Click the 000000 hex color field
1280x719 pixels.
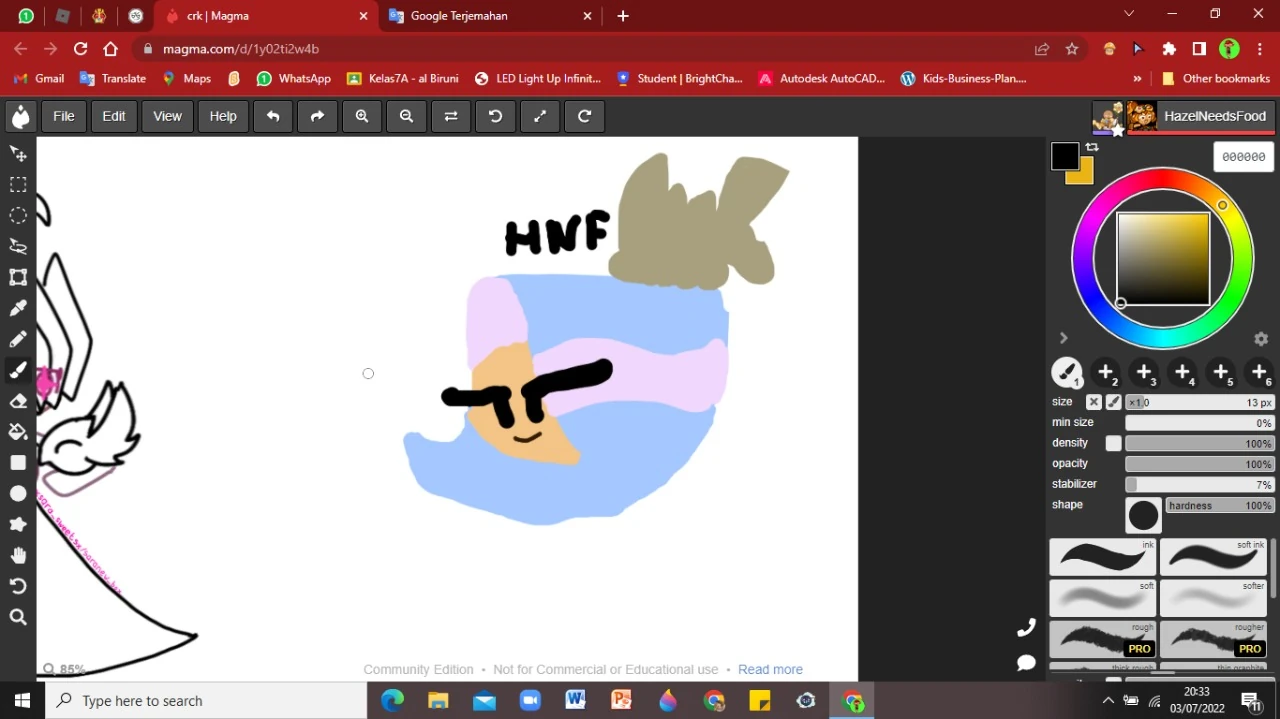tap(1243, 156)
